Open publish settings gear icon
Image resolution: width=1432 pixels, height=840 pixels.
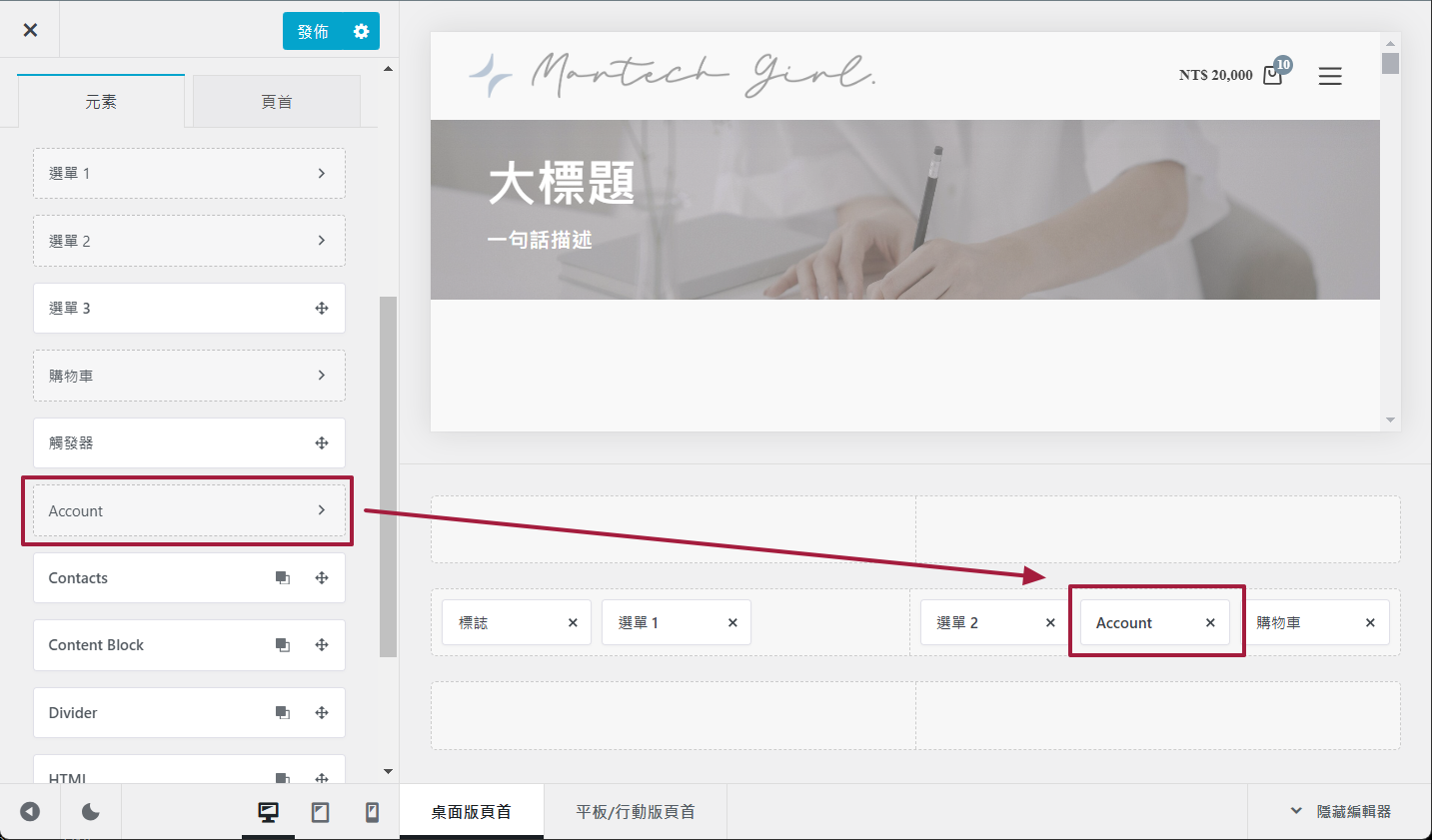(x=361, y=32)
